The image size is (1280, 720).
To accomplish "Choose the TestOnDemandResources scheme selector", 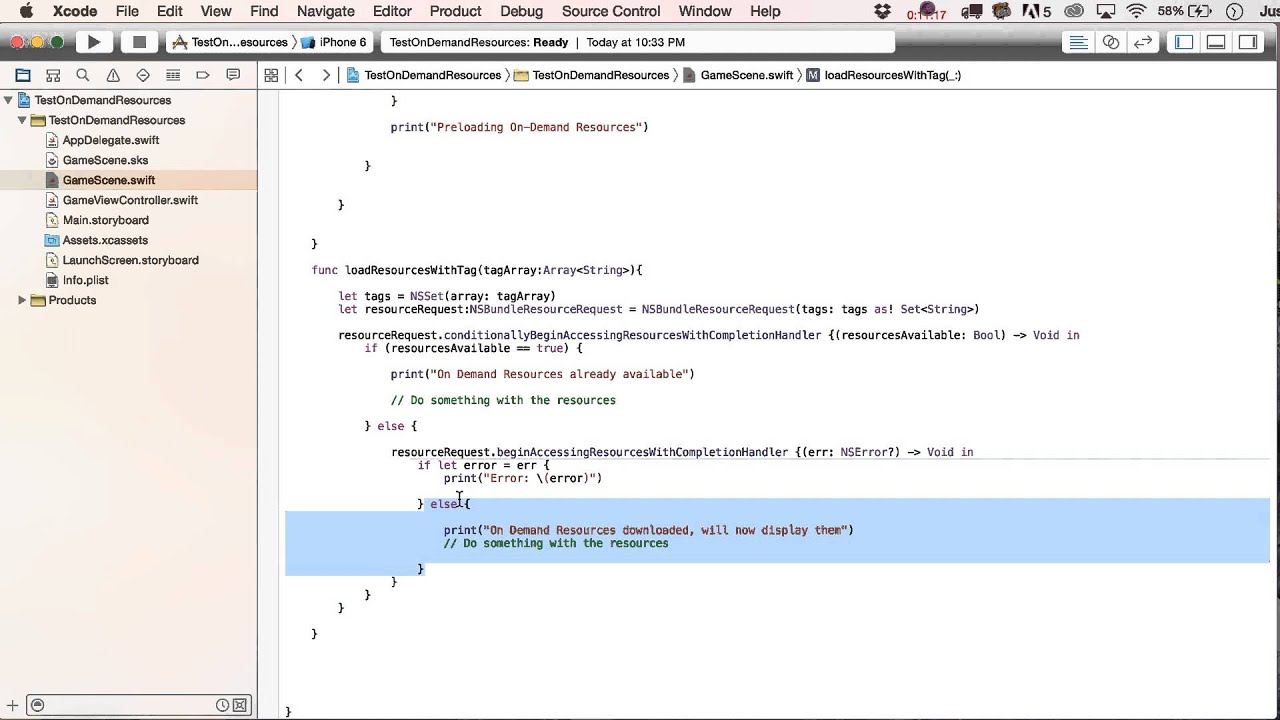I will 231,42.
